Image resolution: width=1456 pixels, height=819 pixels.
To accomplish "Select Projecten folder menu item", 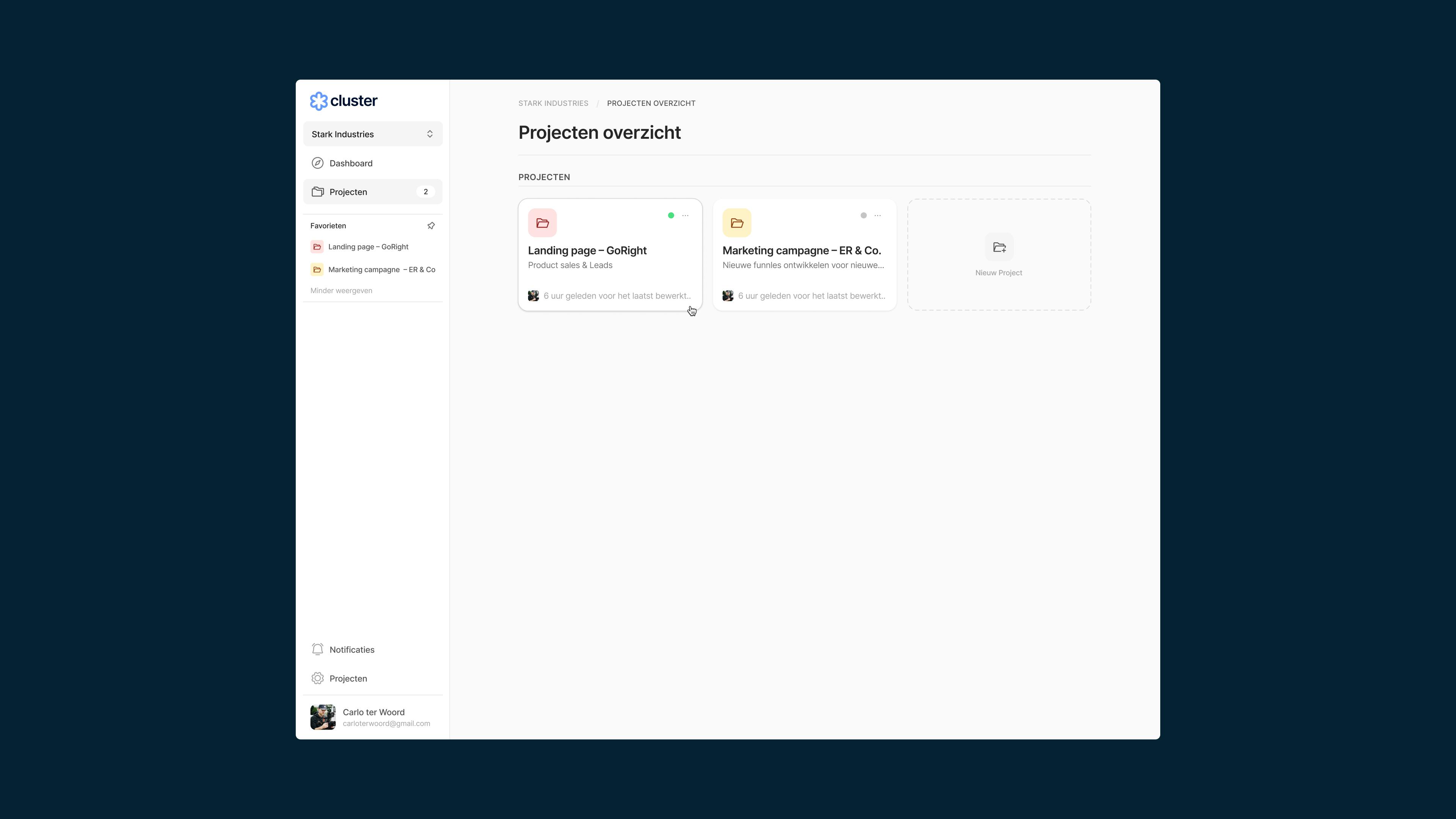I will pyautogui.click(x=372, y=192).
